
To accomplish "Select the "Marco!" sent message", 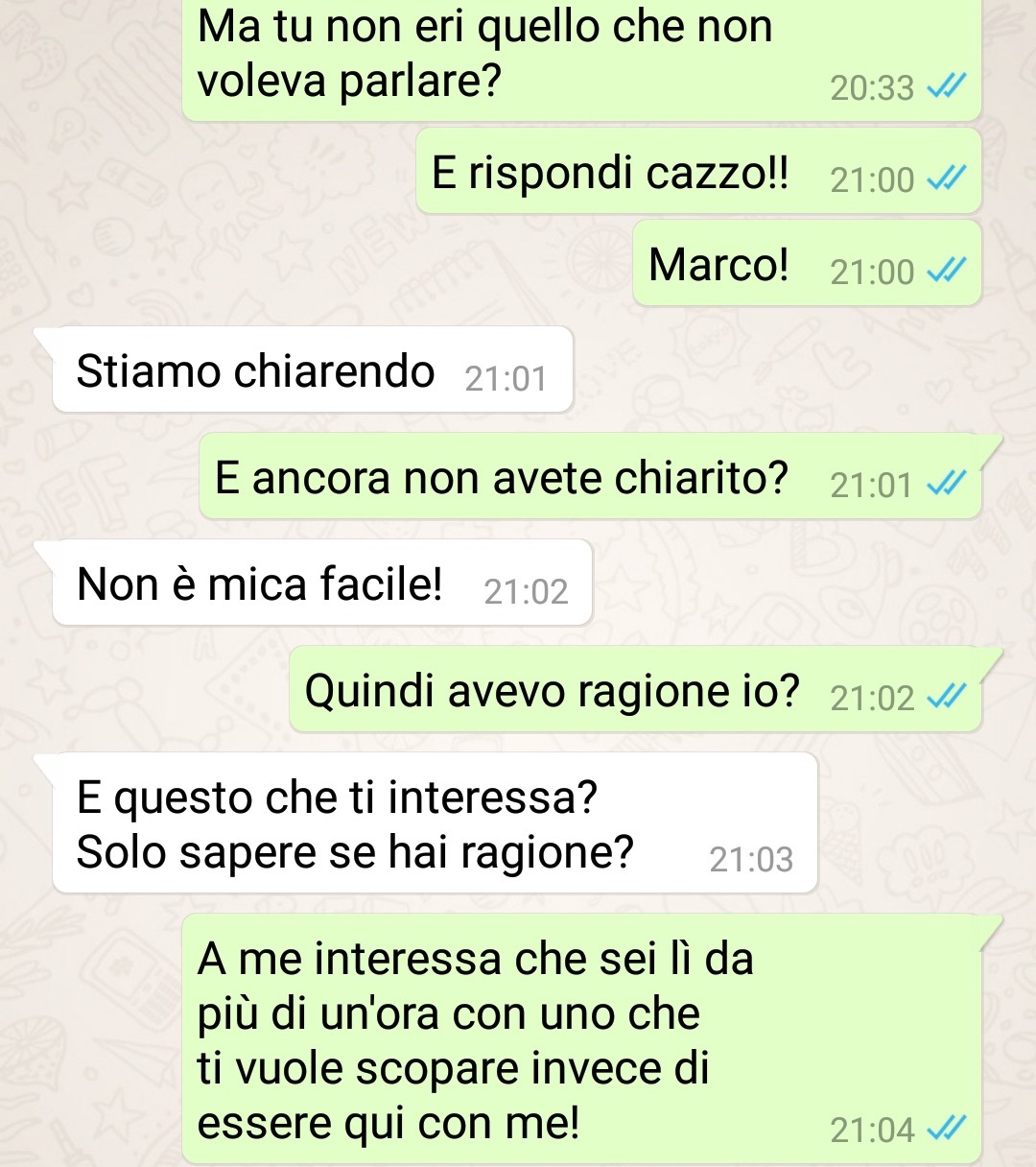I will coord(807,263).
